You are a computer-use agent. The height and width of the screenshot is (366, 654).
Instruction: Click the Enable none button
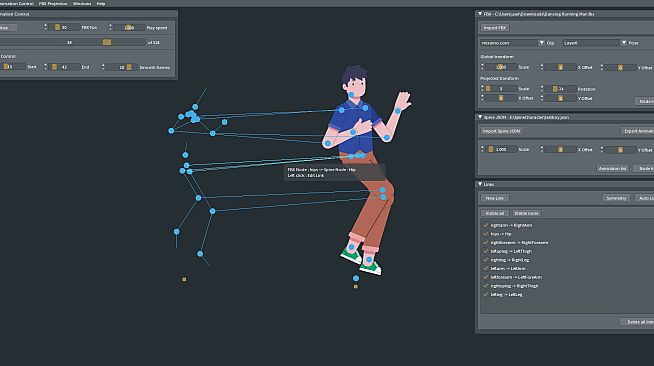tap(526, 213)
